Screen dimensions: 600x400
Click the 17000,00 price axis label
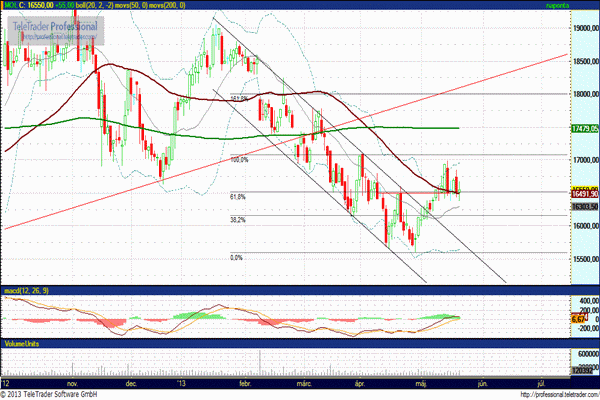pyautogui.click(x=586, y=160)
